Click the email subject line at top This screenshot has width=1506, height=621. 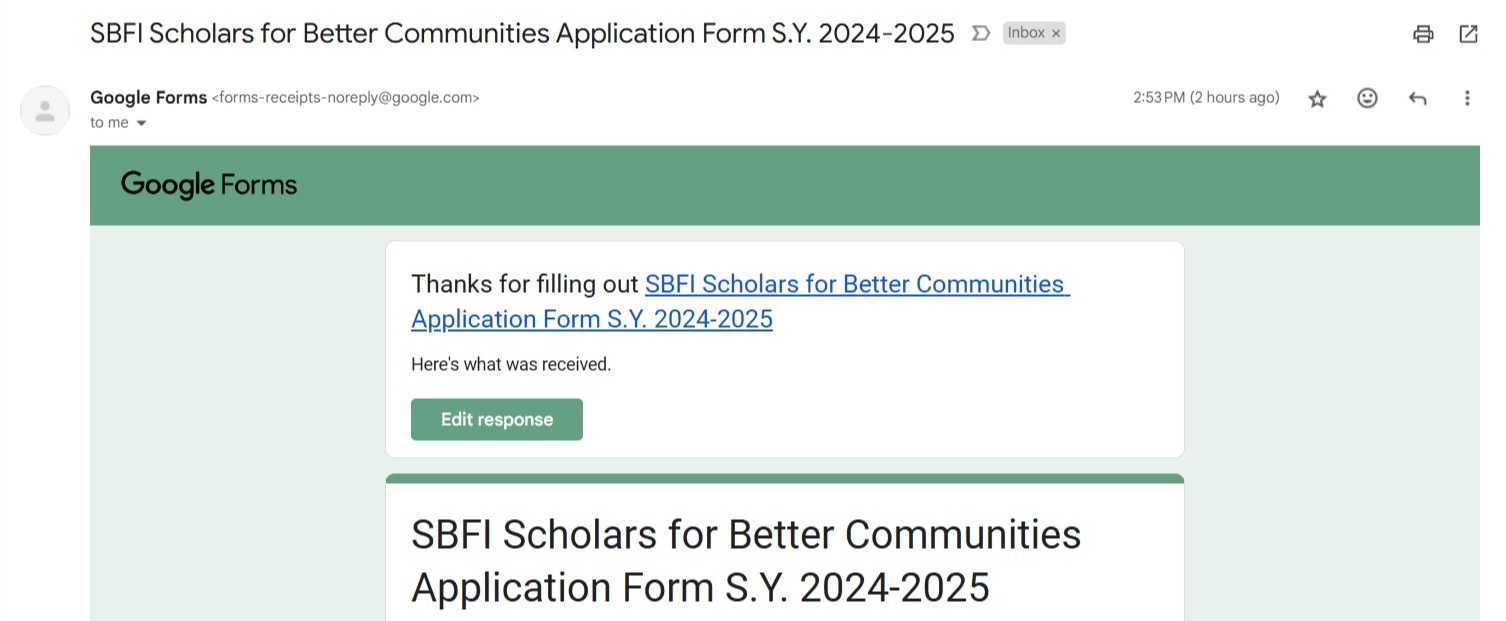click(x=522, y=33)
